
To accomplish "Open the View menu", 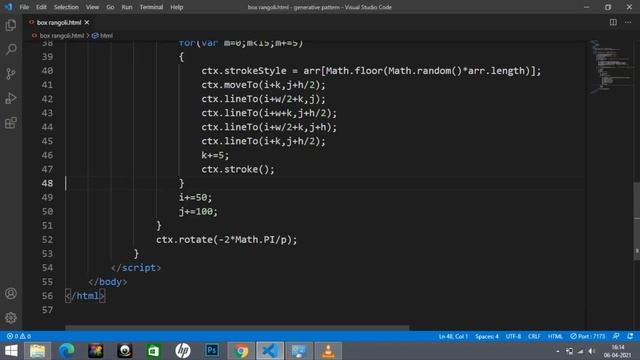I will 92,7.
